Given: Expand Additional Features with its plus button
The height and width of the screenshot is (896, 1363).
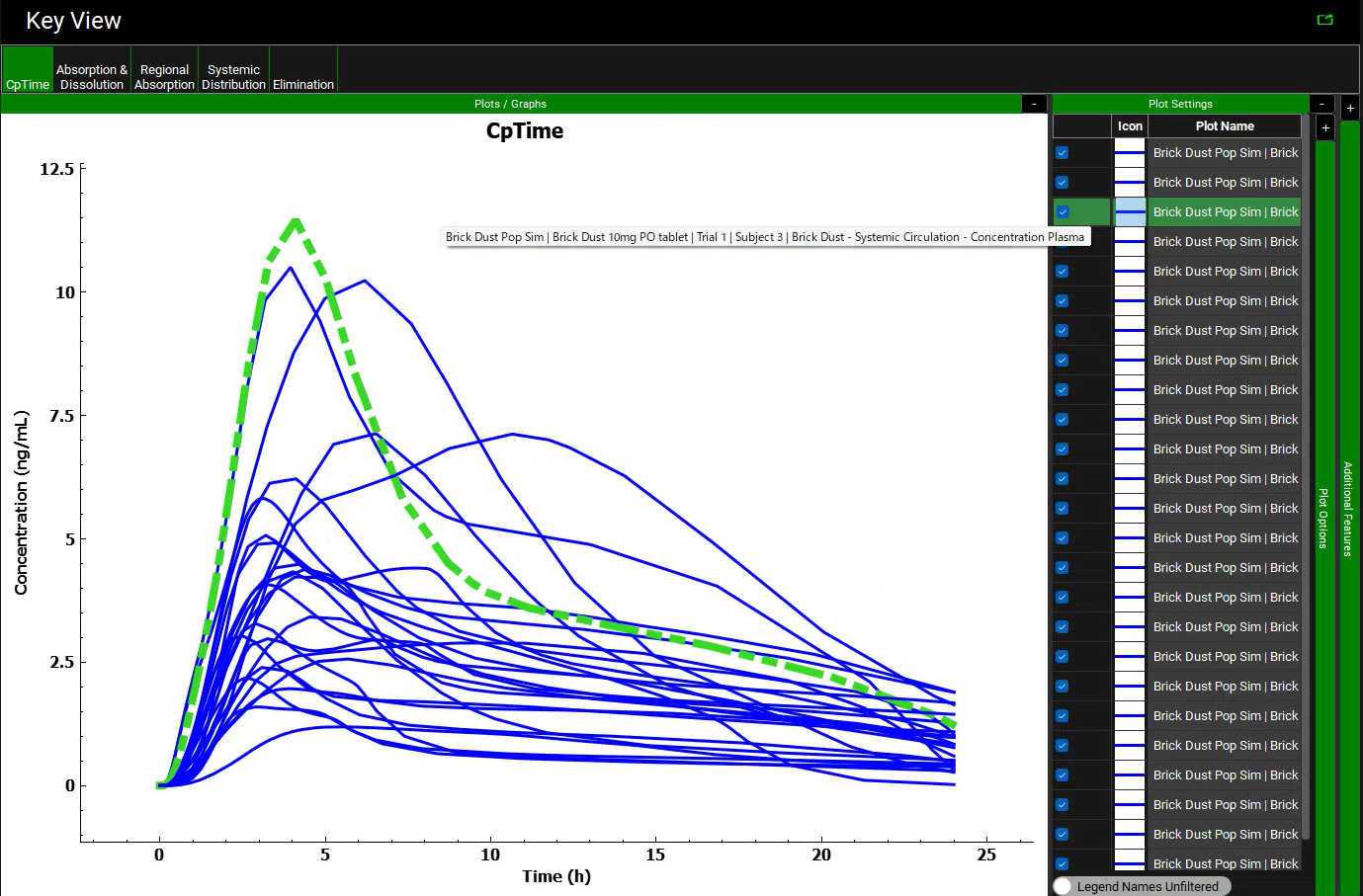Looking at the screenshot, I should [1350, 108].
